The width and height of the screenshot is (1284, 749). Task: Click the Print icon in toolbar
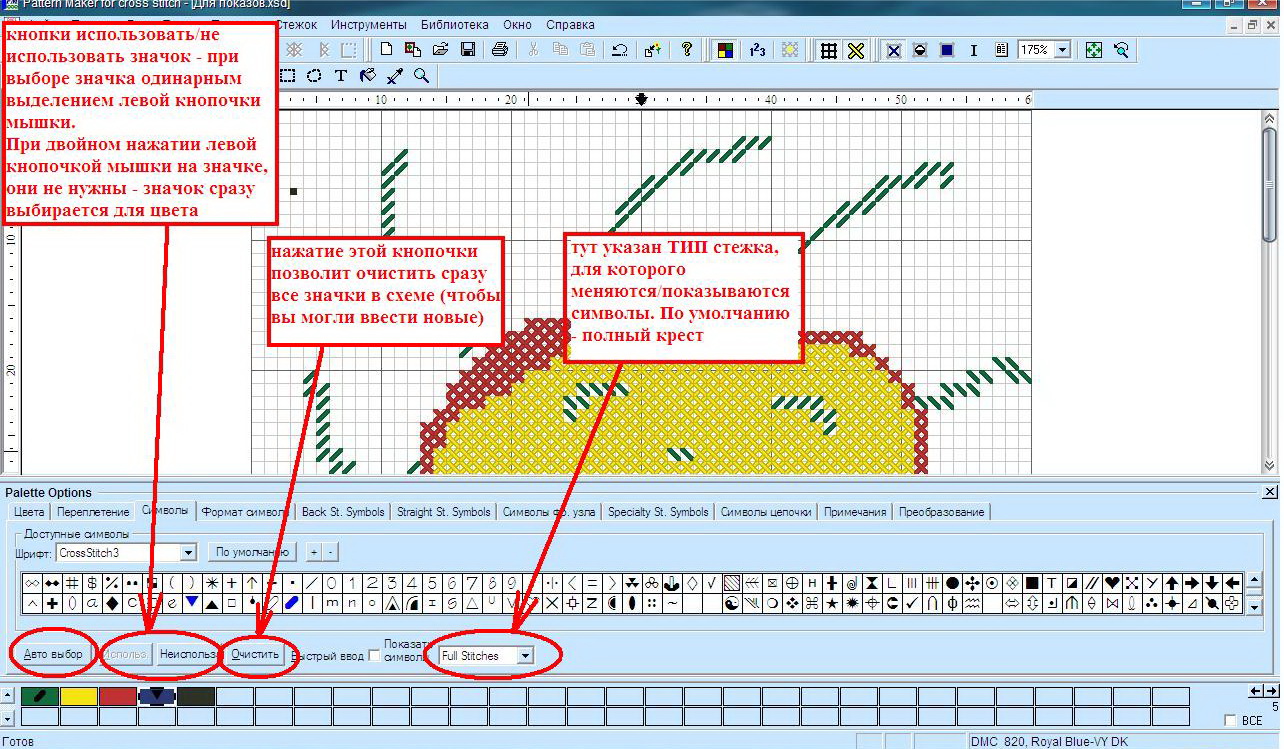(500, 50)
